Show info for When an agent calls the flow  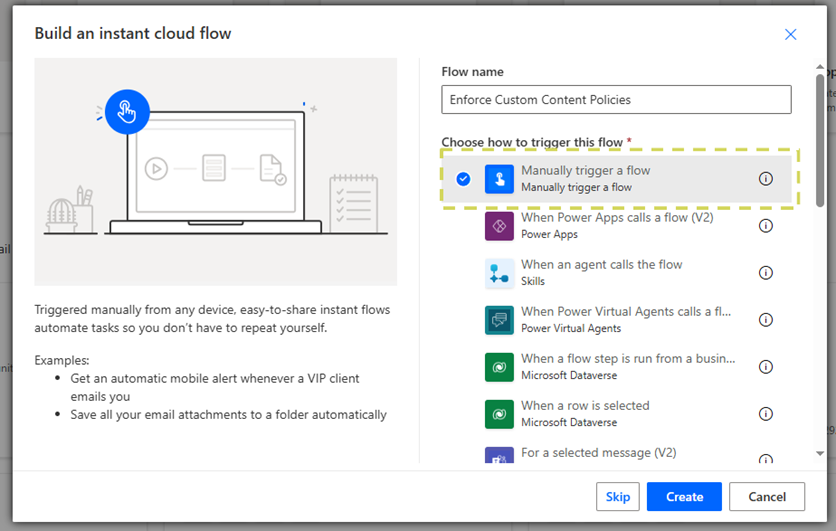click(766, 273)
